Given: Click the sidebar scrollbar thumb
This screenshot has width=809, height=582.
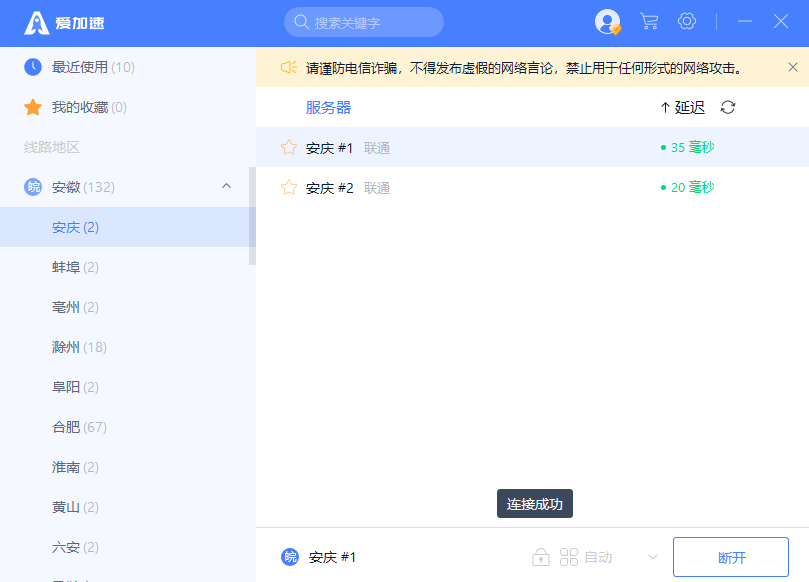Looking at the screenshot, I should point(252,216).
